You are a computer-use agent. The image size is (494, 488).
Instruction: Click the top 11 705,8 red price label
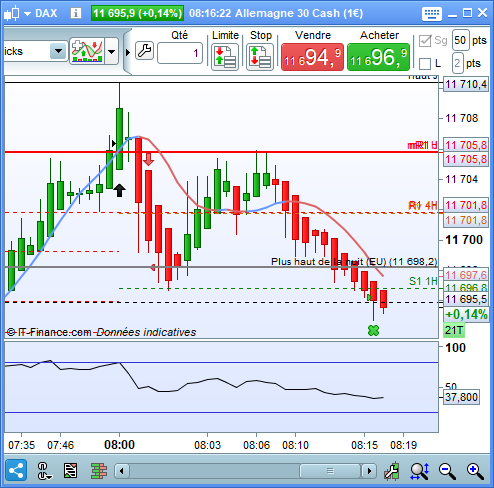tap(466, 145)
